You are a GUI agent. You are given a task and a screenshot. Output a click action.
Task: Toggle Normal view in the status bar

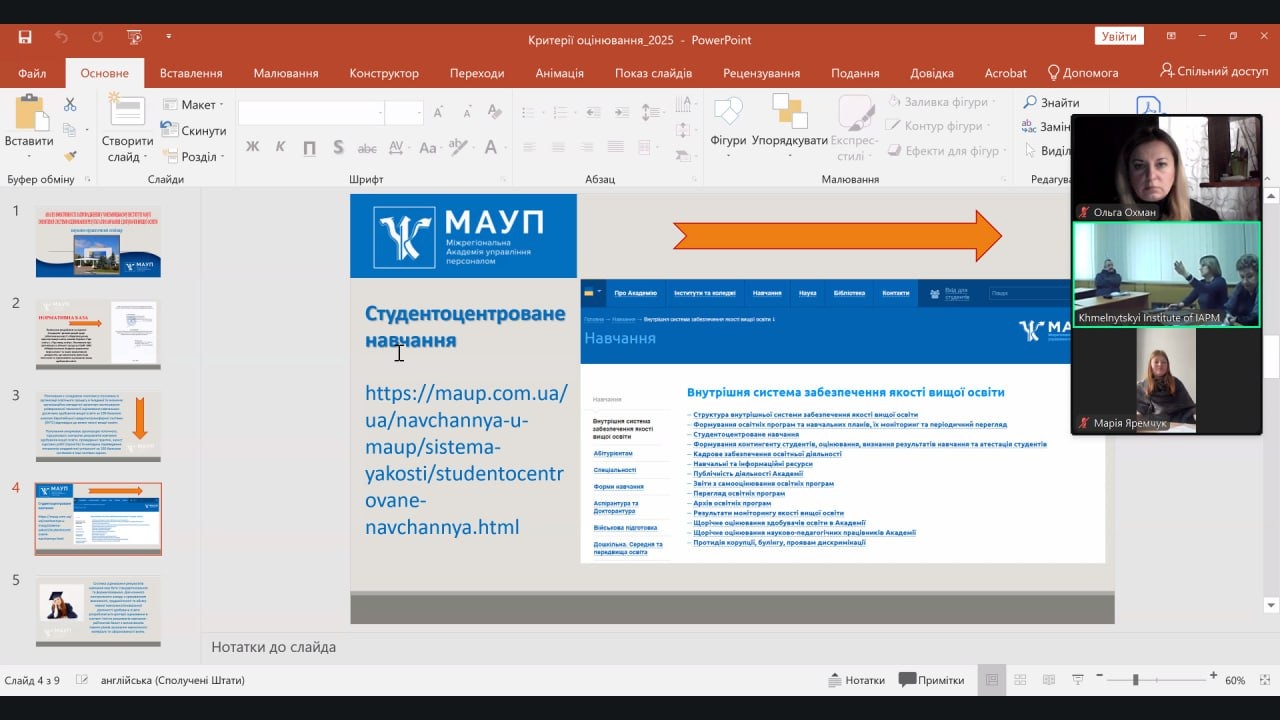(x=991, y=680)
